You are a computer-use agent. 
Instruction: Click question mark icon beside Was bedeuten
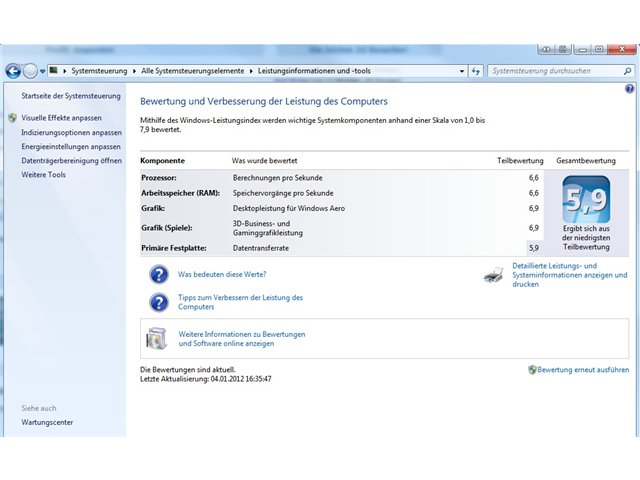(x=159, y=274)
